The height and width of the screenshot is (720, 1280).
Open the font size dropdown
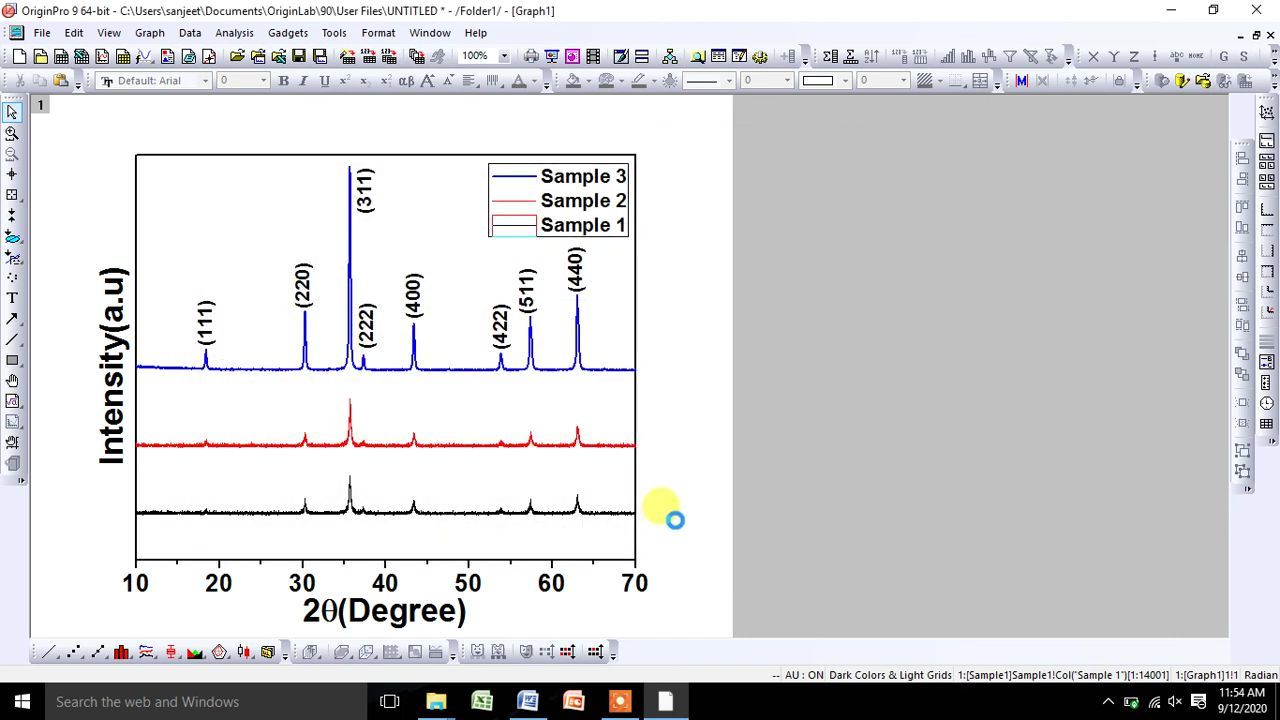click(244, 81)
